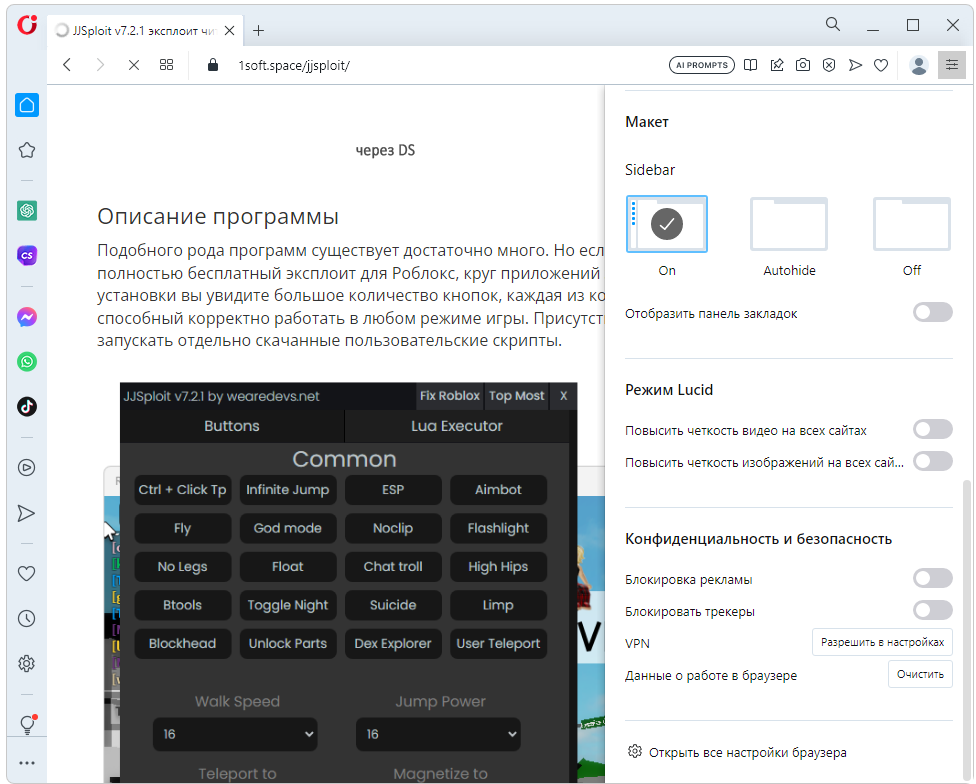Open Messenger in the sidebar

pos(27,317)
